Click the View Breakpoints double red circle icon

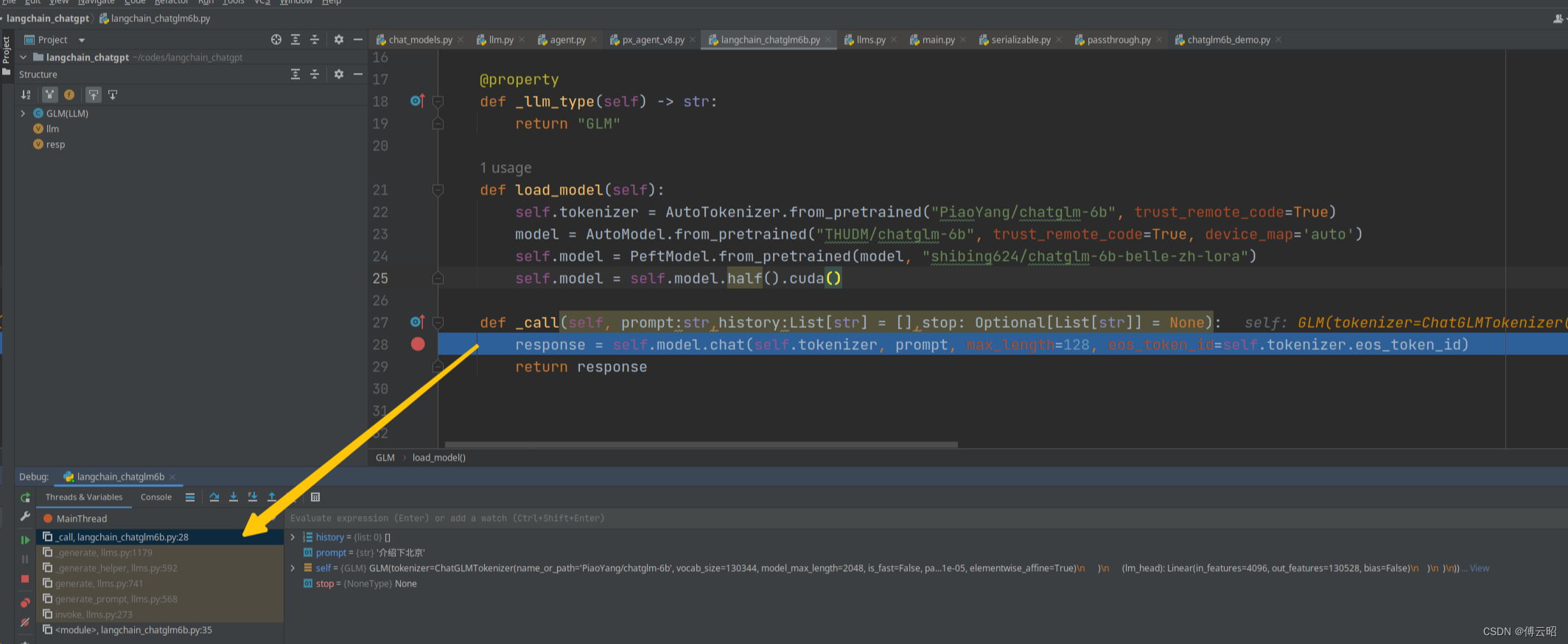(x=25, y=603)
